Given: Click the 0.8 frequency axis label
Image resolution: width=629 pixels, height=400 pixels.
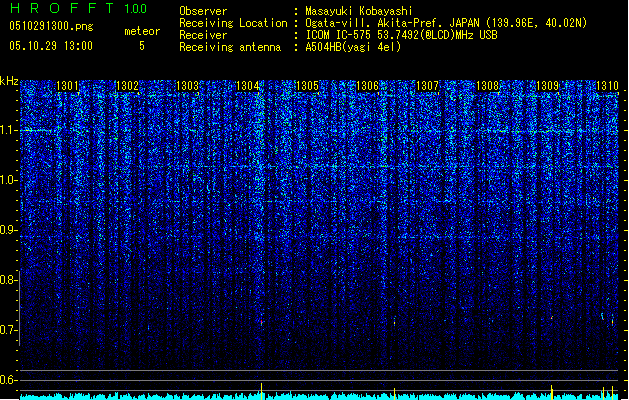Looking at the screenshot, I should [x=8, y=280].
